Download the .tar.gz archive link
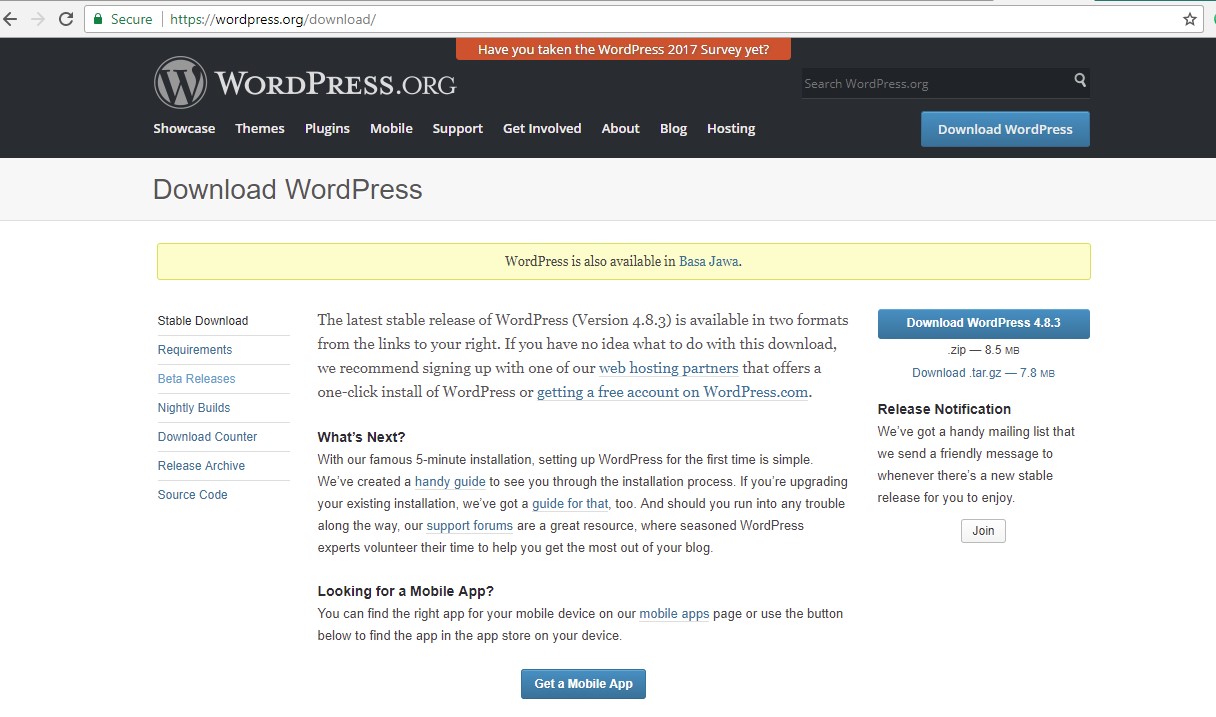 (983, 373)
